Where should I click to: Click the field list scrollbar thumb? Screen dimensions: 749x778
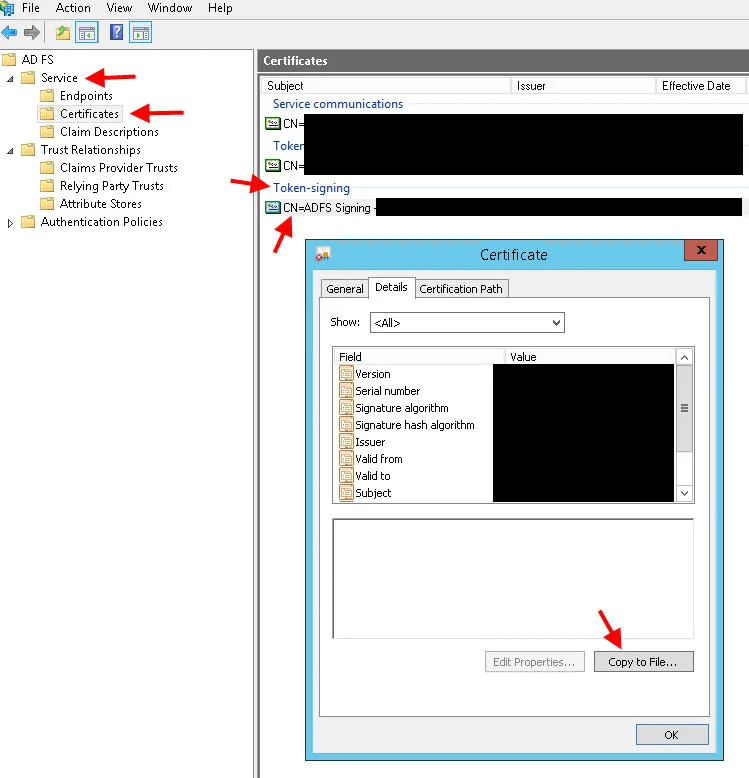[685, 408]
